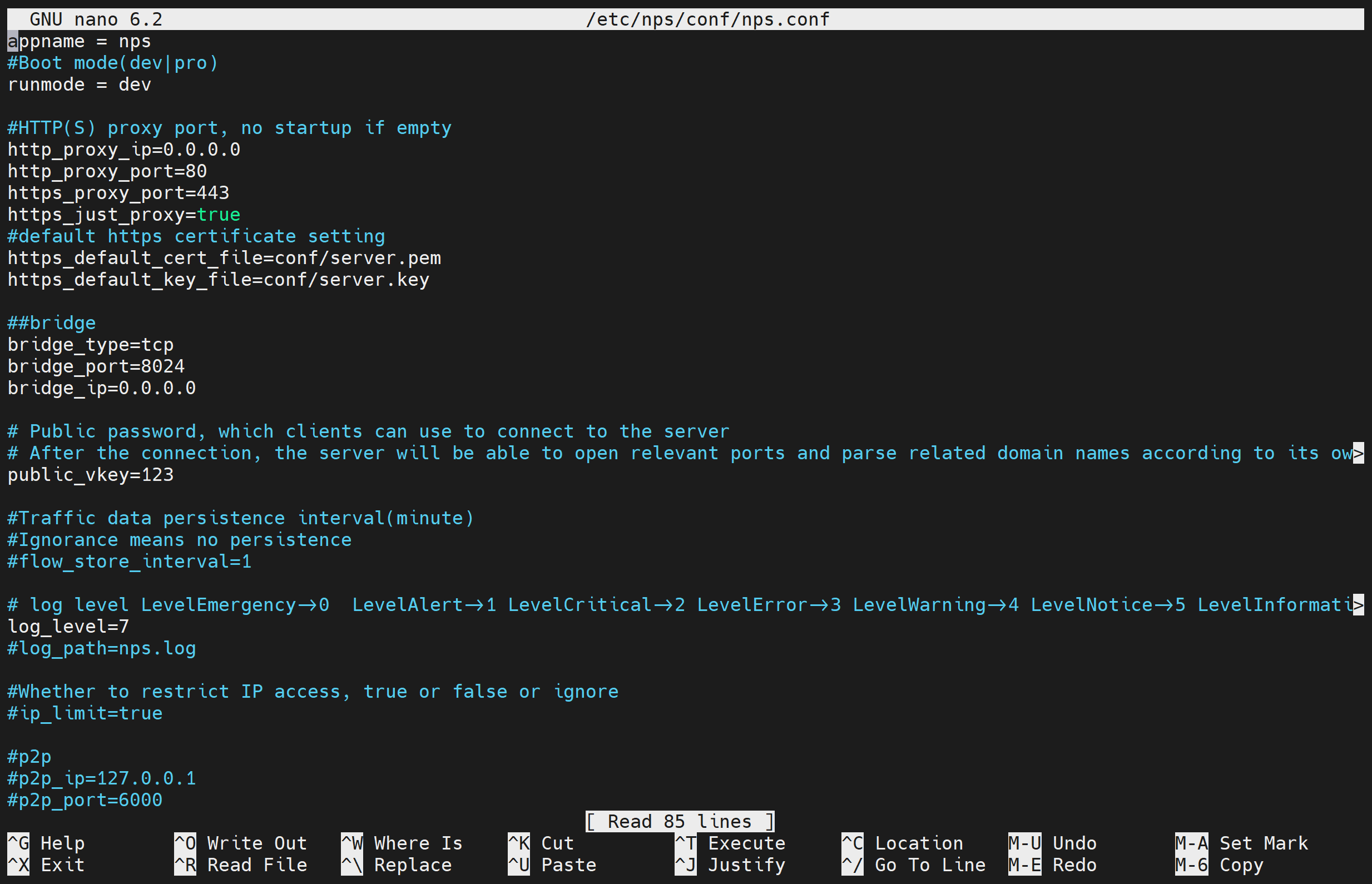
Task: Click the M-E Redo shortcut
Action: point(1052,865)
